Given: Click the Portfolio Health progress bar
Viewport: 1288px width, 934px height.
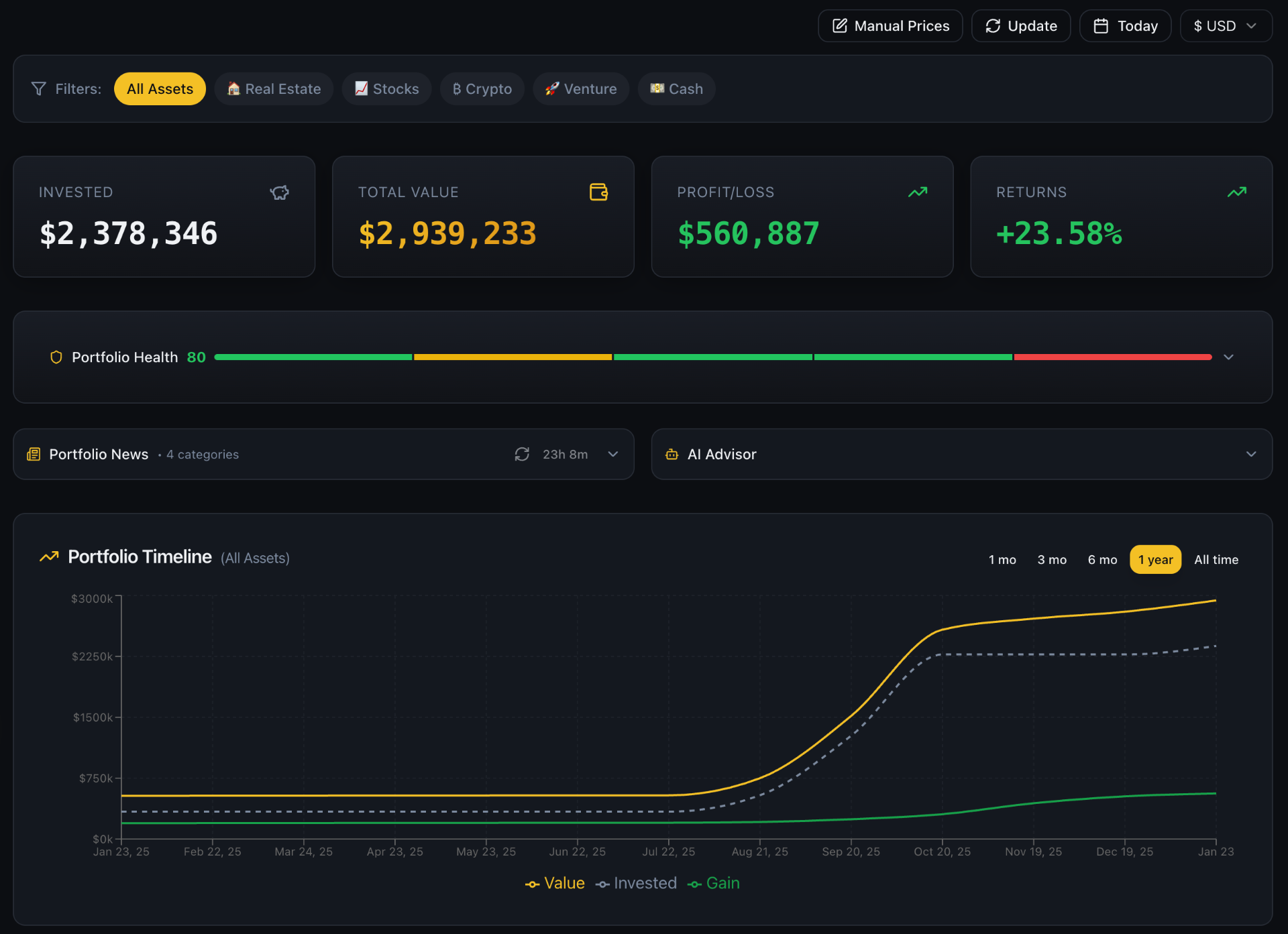Looking at the screenshot, I should click(711, 357).
